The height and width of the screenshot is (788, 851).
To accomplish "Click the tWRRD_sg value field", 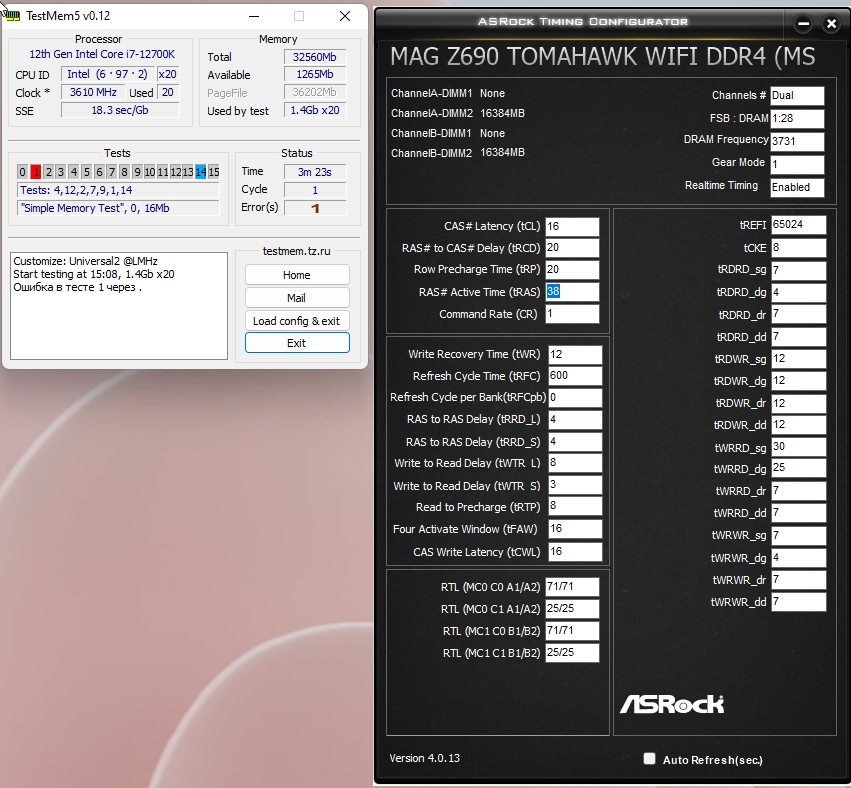I will click(x=798, y=447).
